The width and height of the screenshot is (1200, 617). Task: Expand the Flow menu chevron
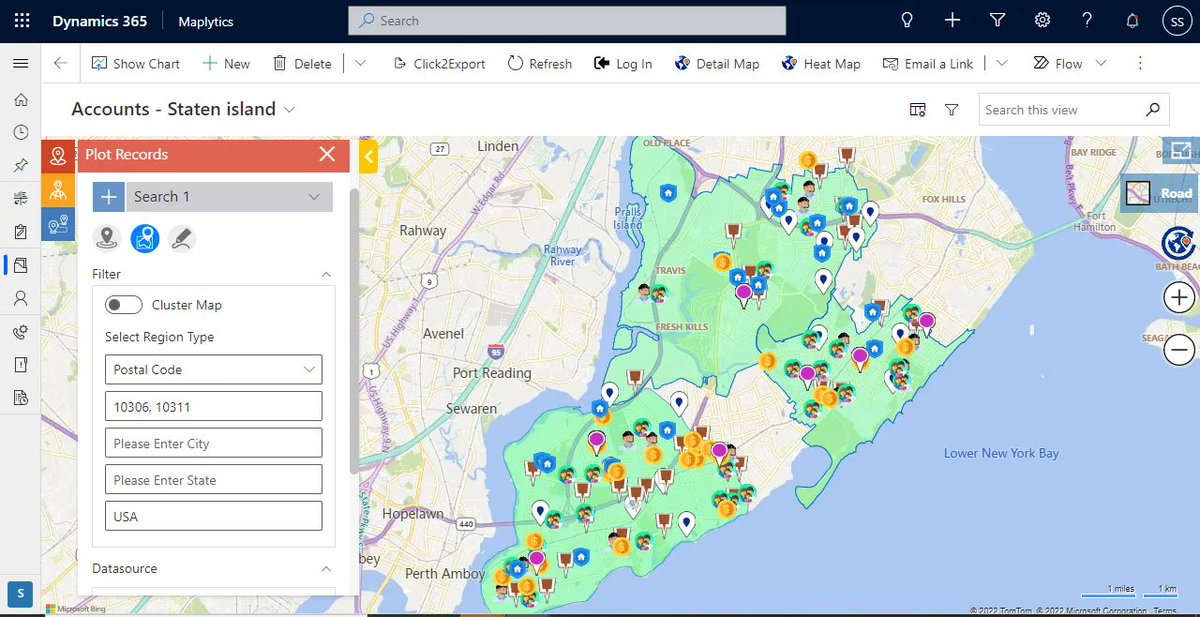[1101, 63]
